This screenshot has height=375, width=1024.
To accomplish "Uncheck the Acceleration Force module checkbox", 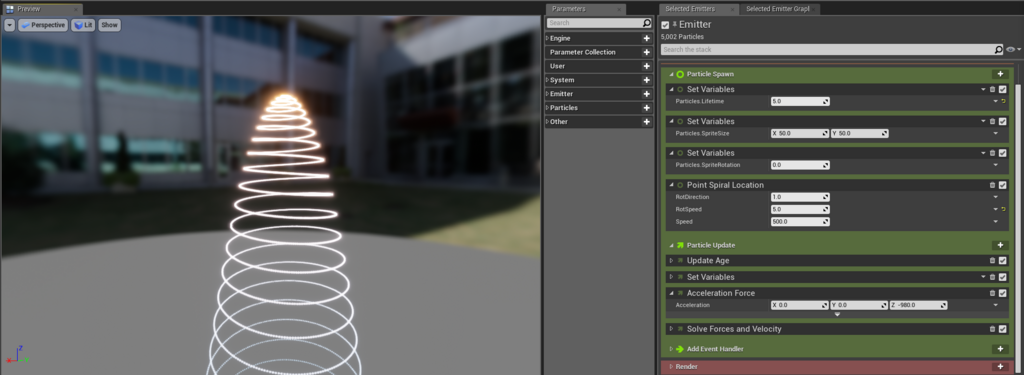I will click(x=1002, y=293).
